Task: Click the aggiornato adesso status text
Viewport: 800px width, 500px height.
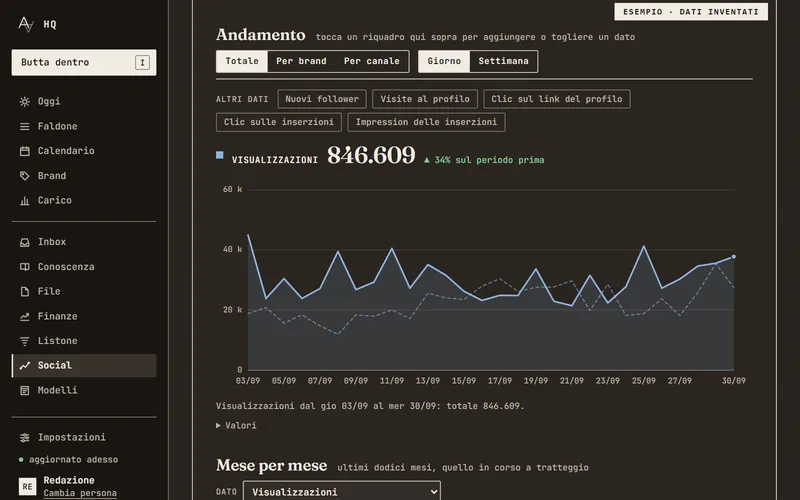Action: [x=73, y=460]
